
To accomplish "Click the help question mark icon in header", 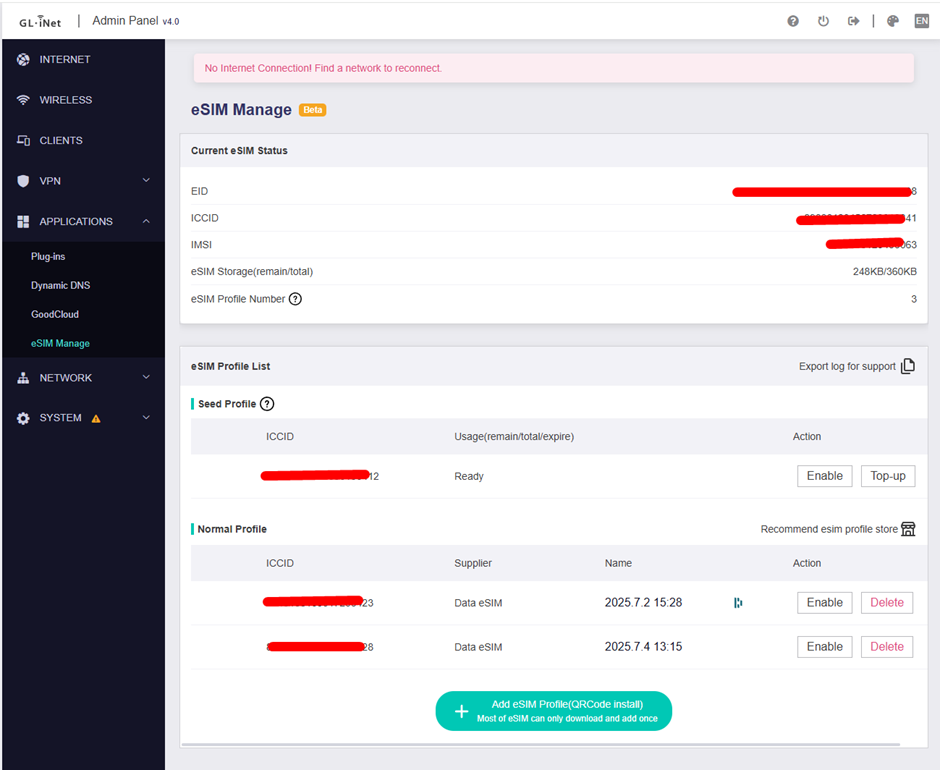I will [x=793, y=21].
